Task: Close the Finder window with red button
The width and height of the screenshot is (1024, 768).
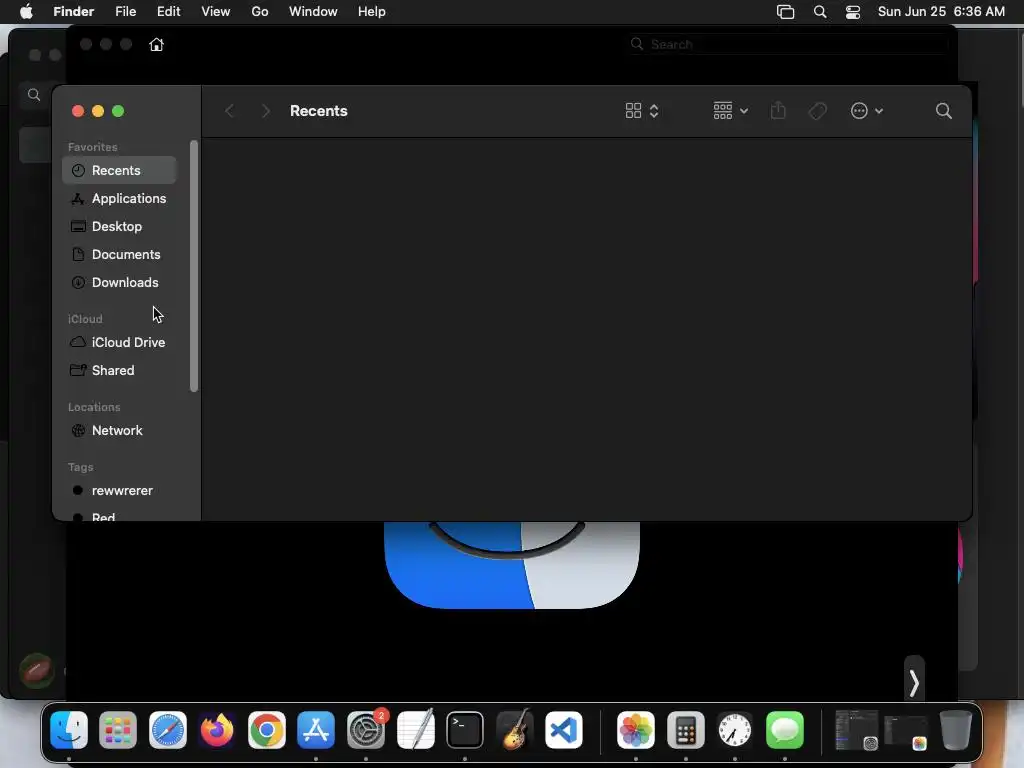Action: click(78, 111)
